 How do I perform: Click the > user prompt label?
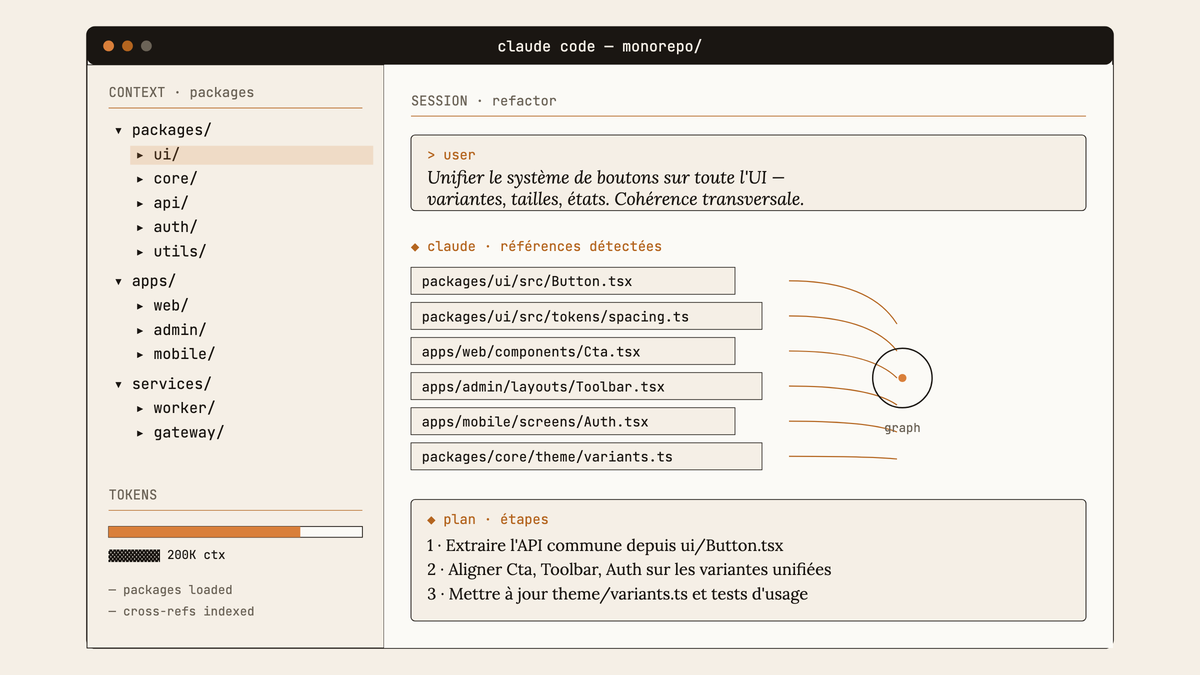451,155
